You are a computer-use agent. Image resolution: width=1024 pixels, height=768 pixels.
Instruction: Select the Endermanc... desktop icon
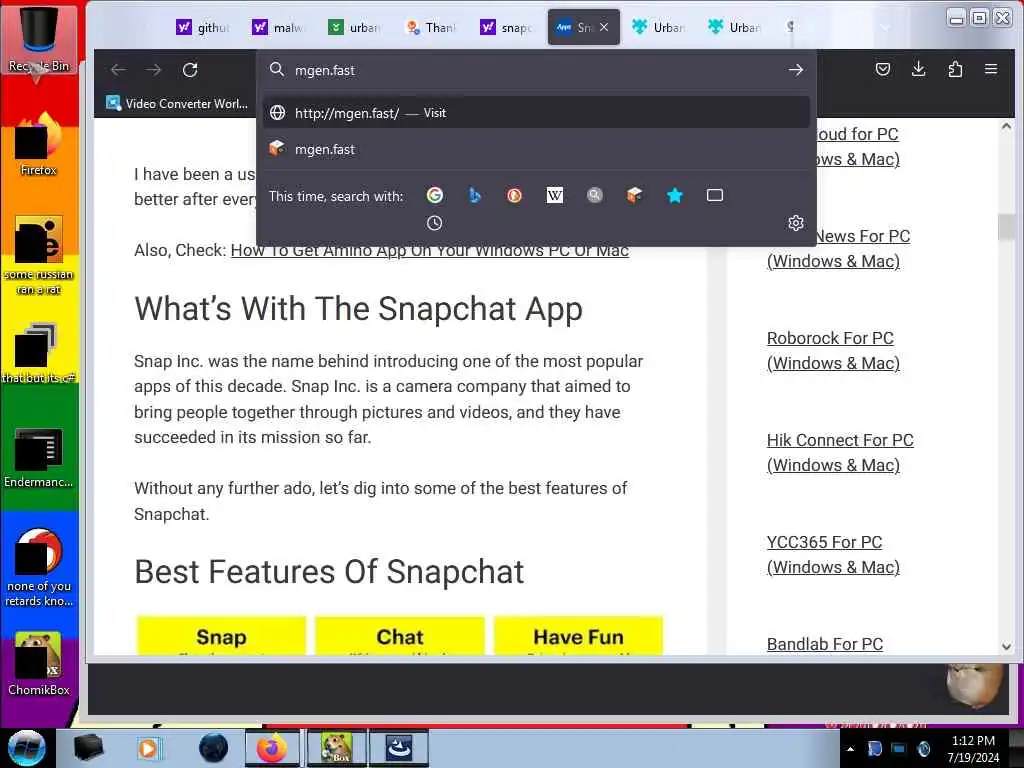pyautogui.click(x=39, y=457)
